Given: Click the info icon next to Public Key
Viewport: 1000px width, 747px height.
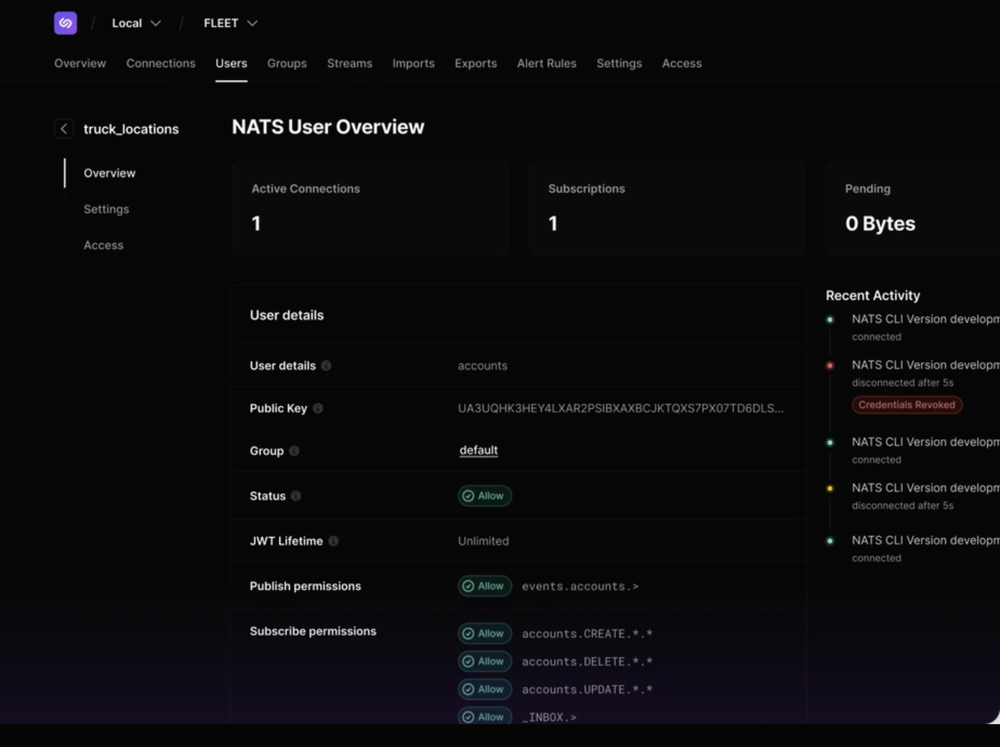Looking at the screenshot, I should pos(318,408).
